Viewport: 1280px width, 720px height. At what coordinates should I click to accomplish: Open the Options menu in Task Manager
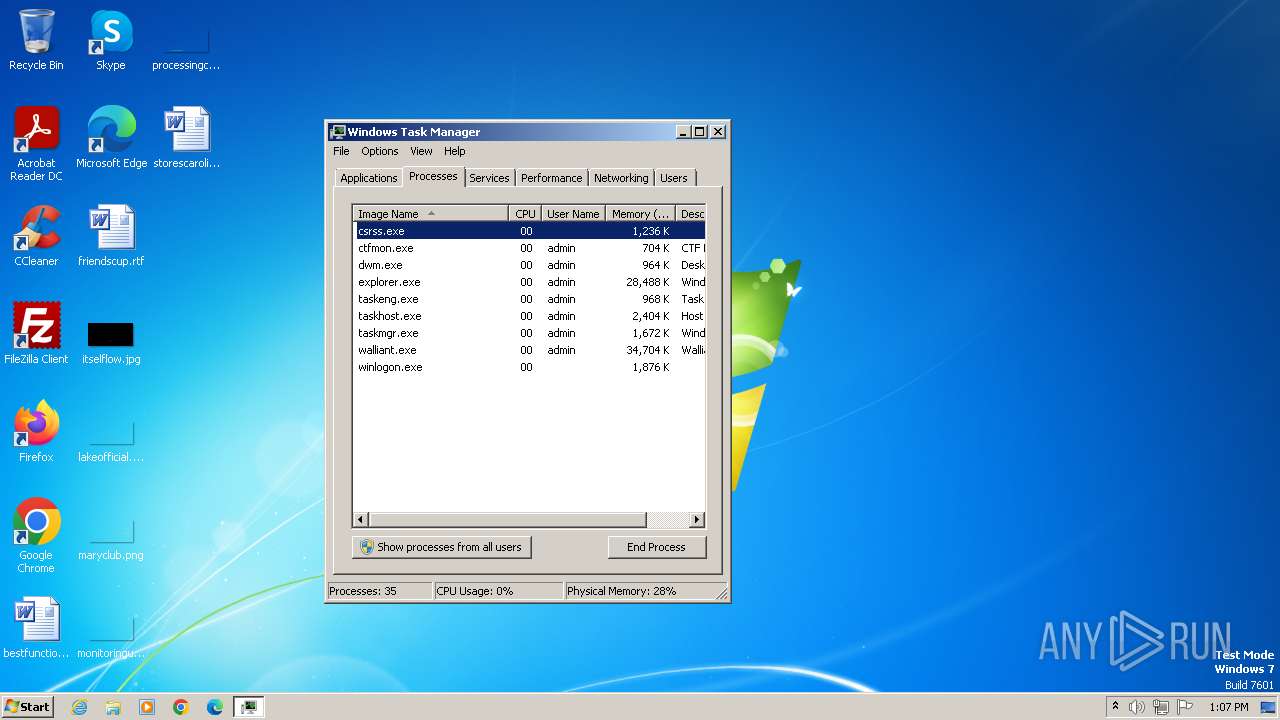[380, 151]
